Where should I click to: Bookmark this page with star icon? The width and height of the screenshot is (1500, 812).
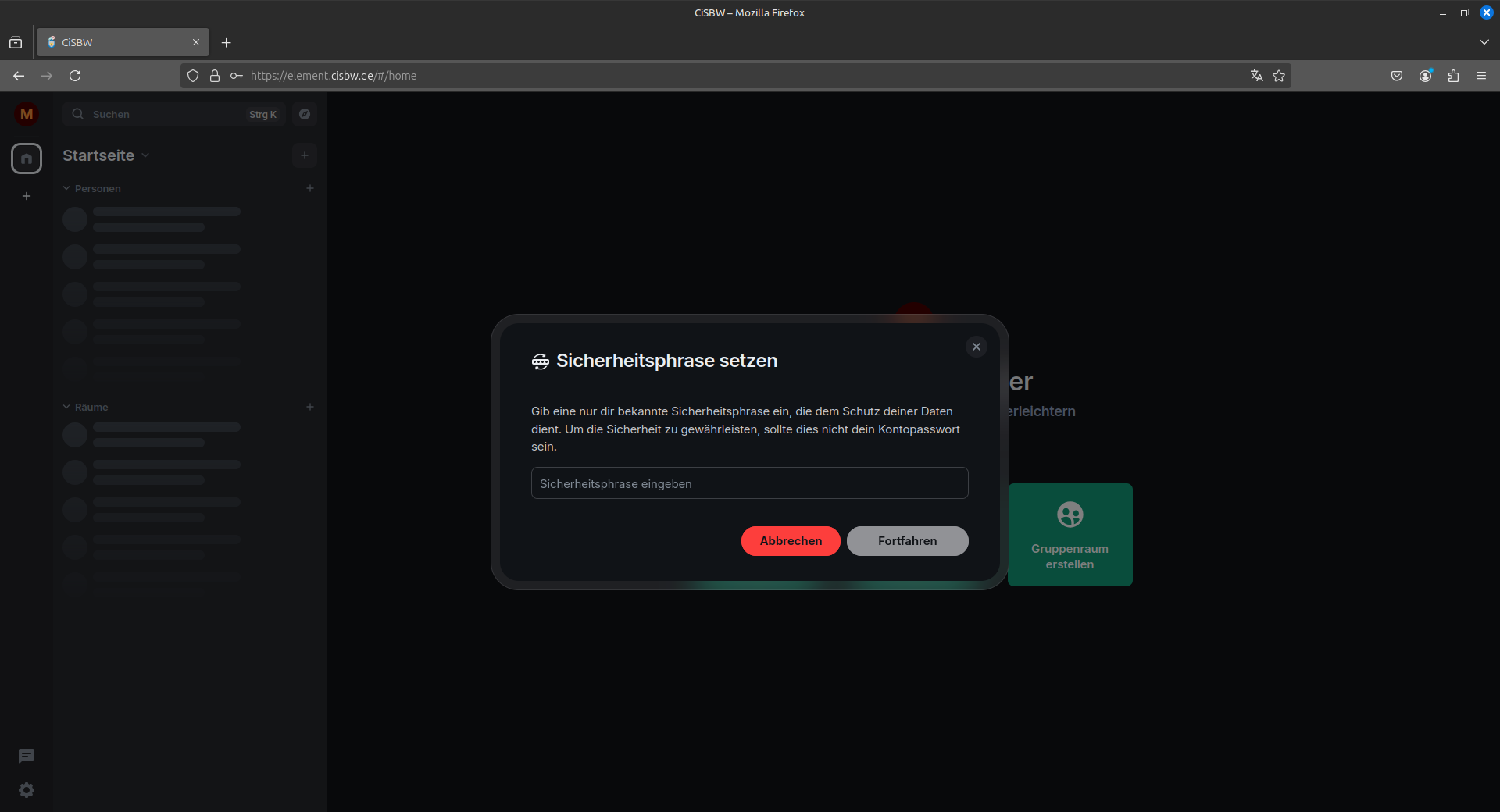(1279, 76)
